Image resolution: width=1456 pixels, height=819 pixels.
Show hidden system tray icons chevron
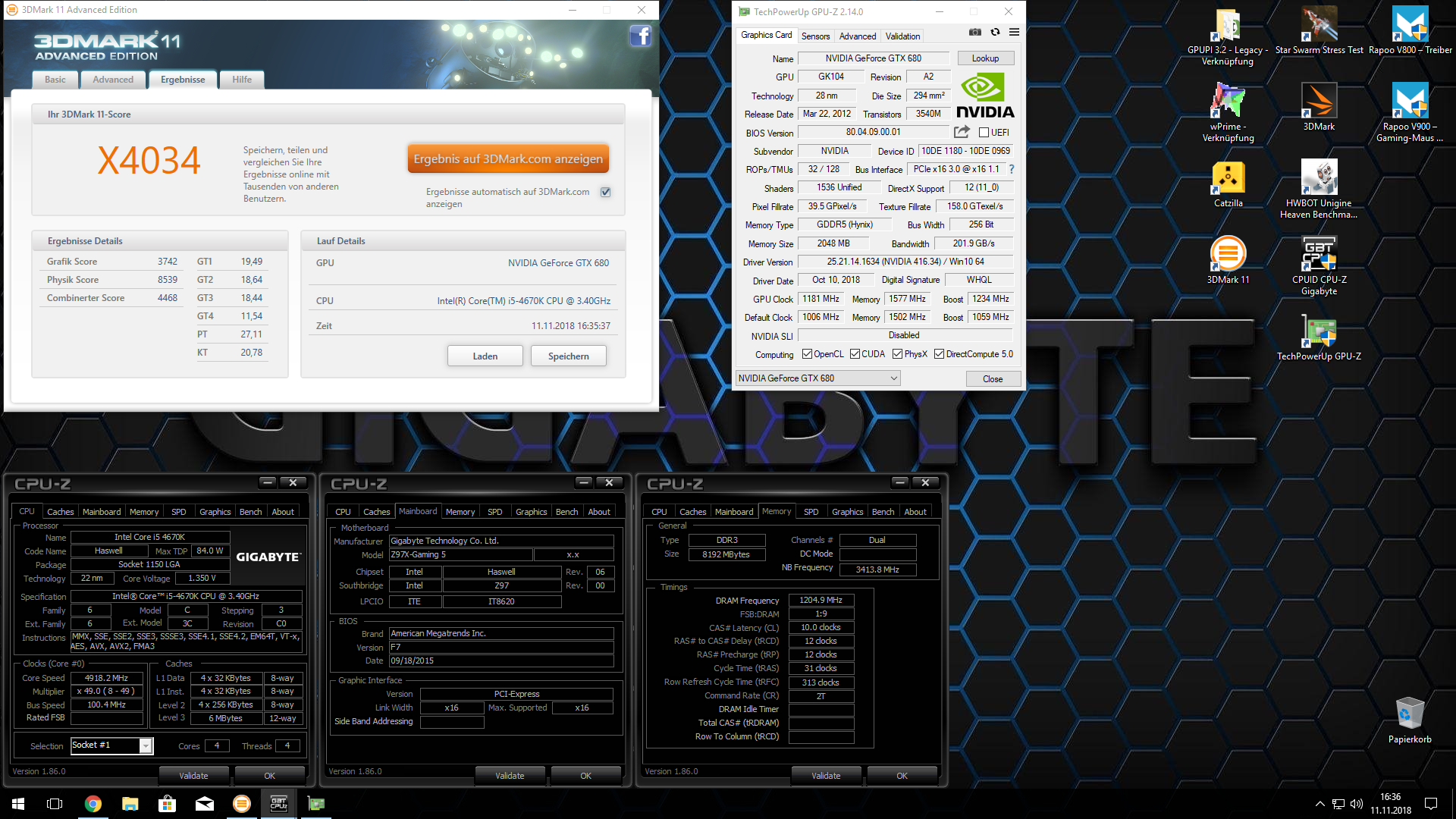[1319, 804]
